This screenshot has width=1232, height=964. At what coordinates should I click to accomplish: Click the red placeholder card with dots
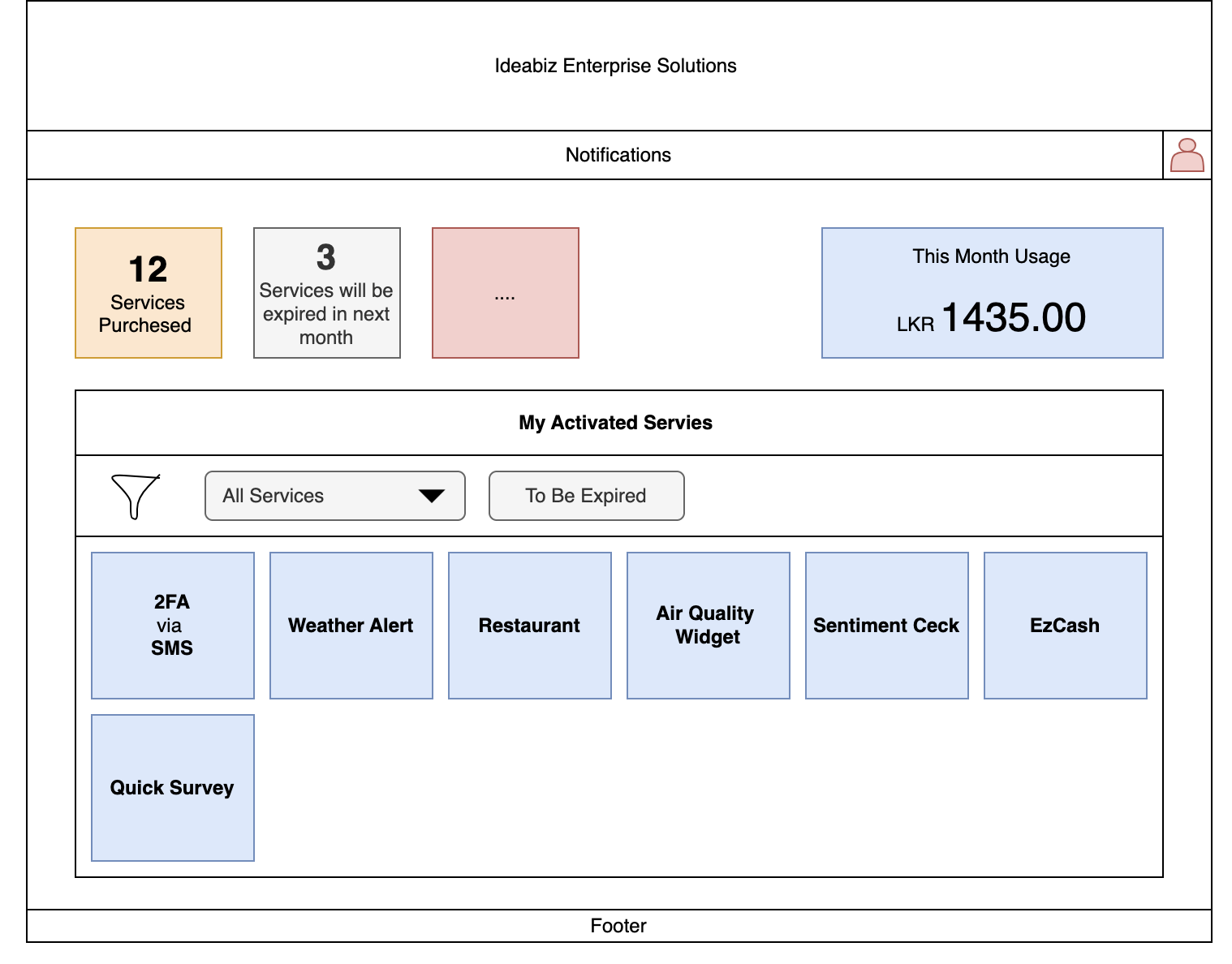506,293
